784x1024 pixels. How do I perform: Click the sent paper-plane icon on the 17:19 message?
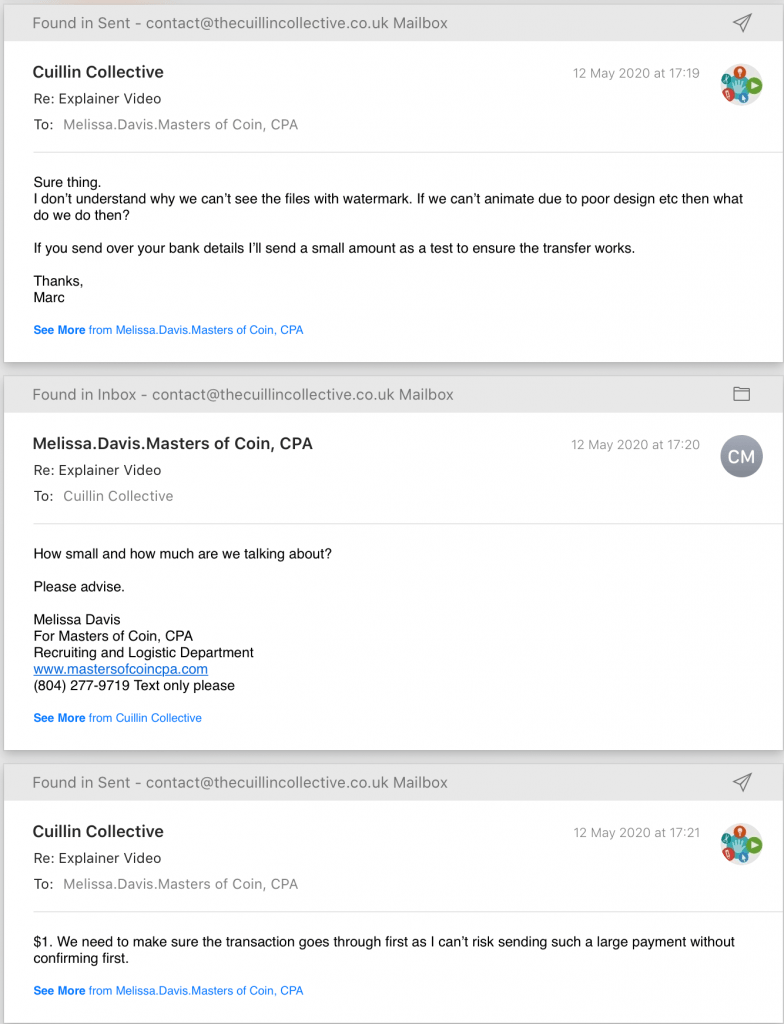tap(741, 22)
